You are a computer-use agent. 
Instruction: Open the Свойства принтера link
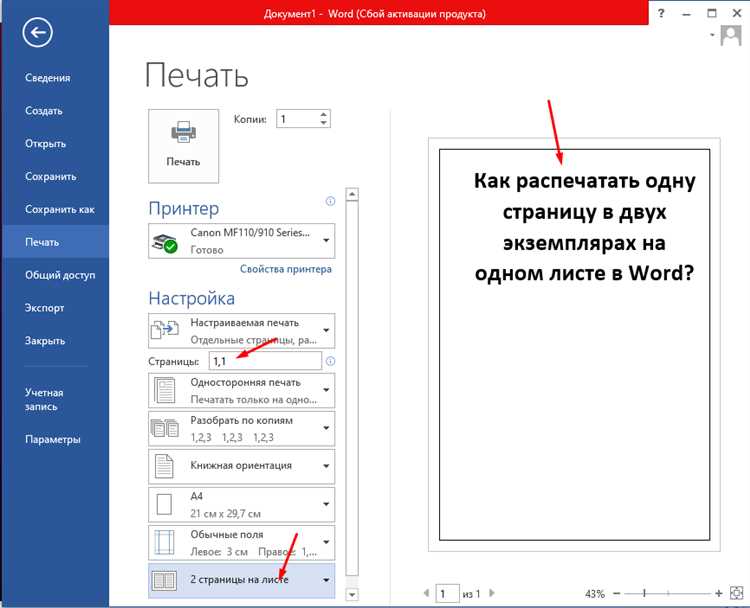pos(286,269)
